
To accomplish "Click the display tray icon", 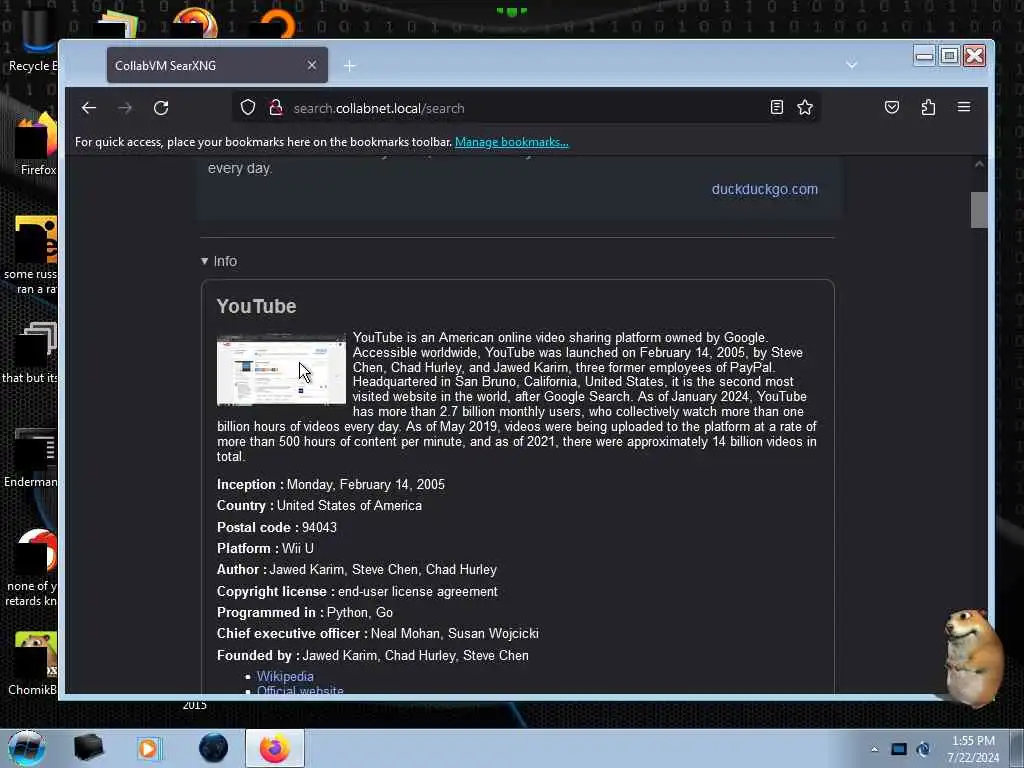I will point(899,749).
